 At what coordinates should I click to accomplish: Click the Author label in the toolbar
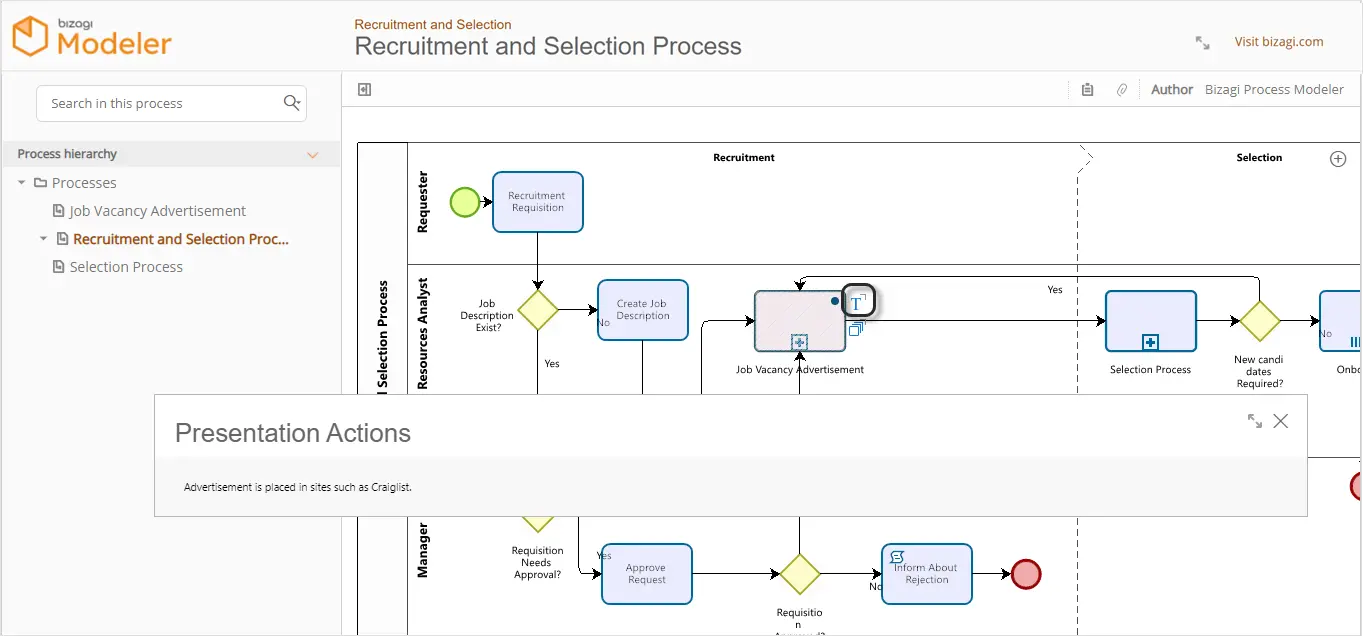[x=1172, y=90]
